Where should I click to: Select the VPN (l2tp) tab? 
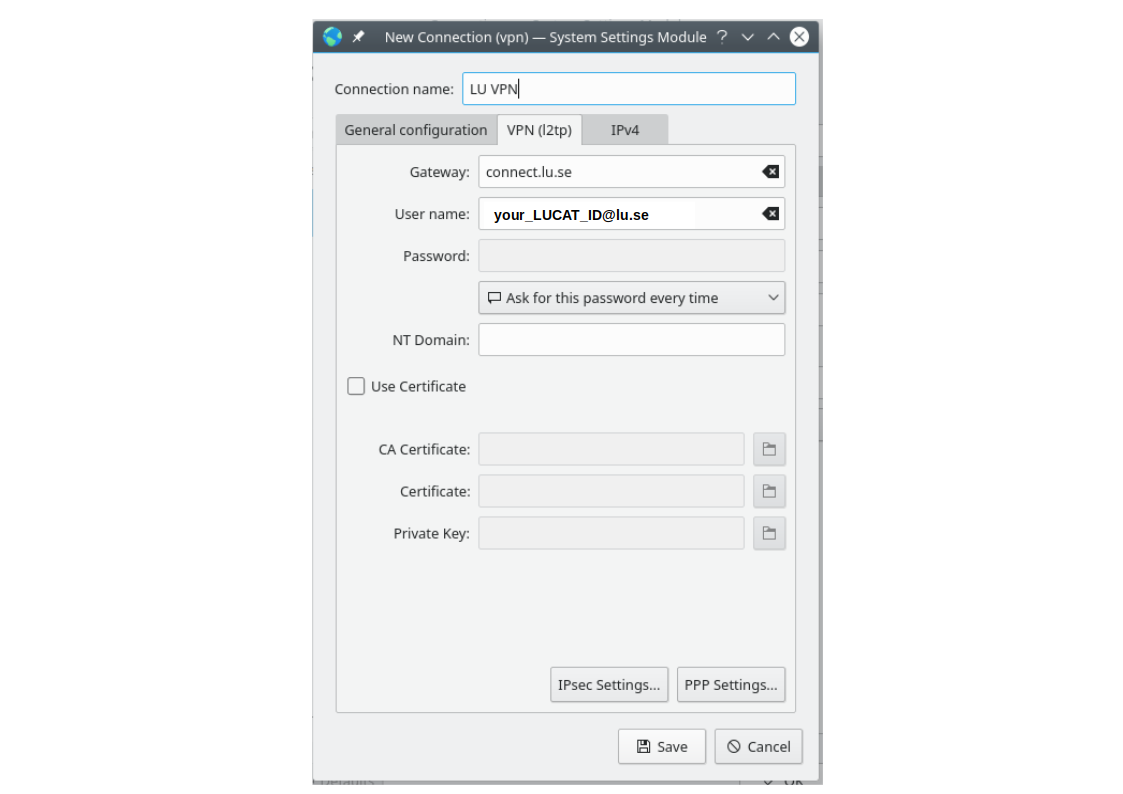click(x=539, y=130)
